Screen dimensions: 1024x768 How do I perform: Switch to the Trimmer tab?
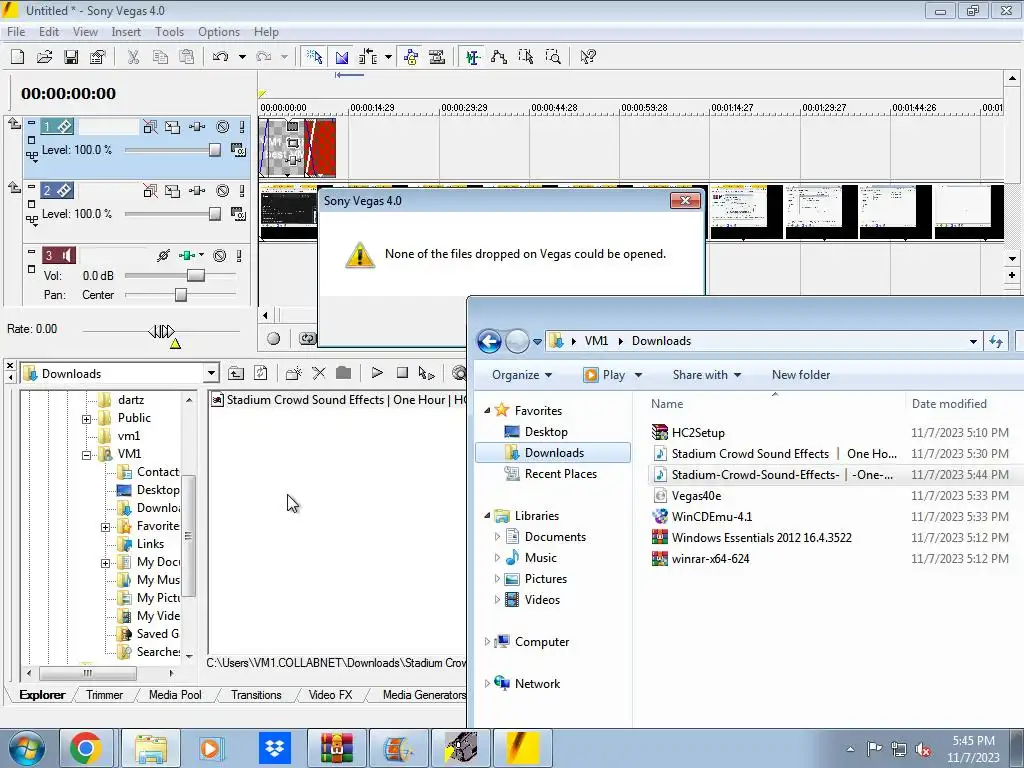[104, 695]
